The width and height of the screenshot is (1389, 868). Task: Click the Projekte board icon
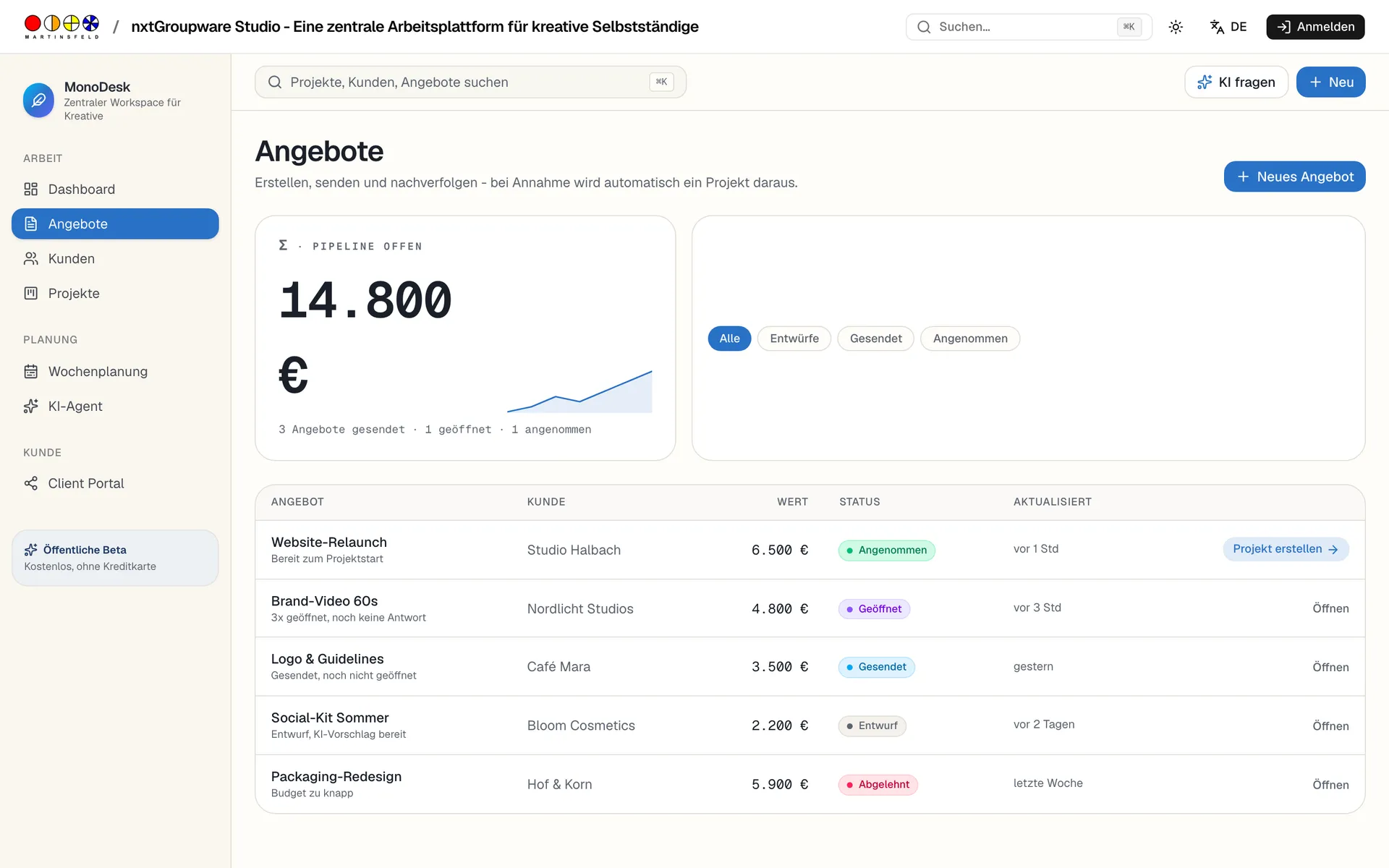click(30, 293)
